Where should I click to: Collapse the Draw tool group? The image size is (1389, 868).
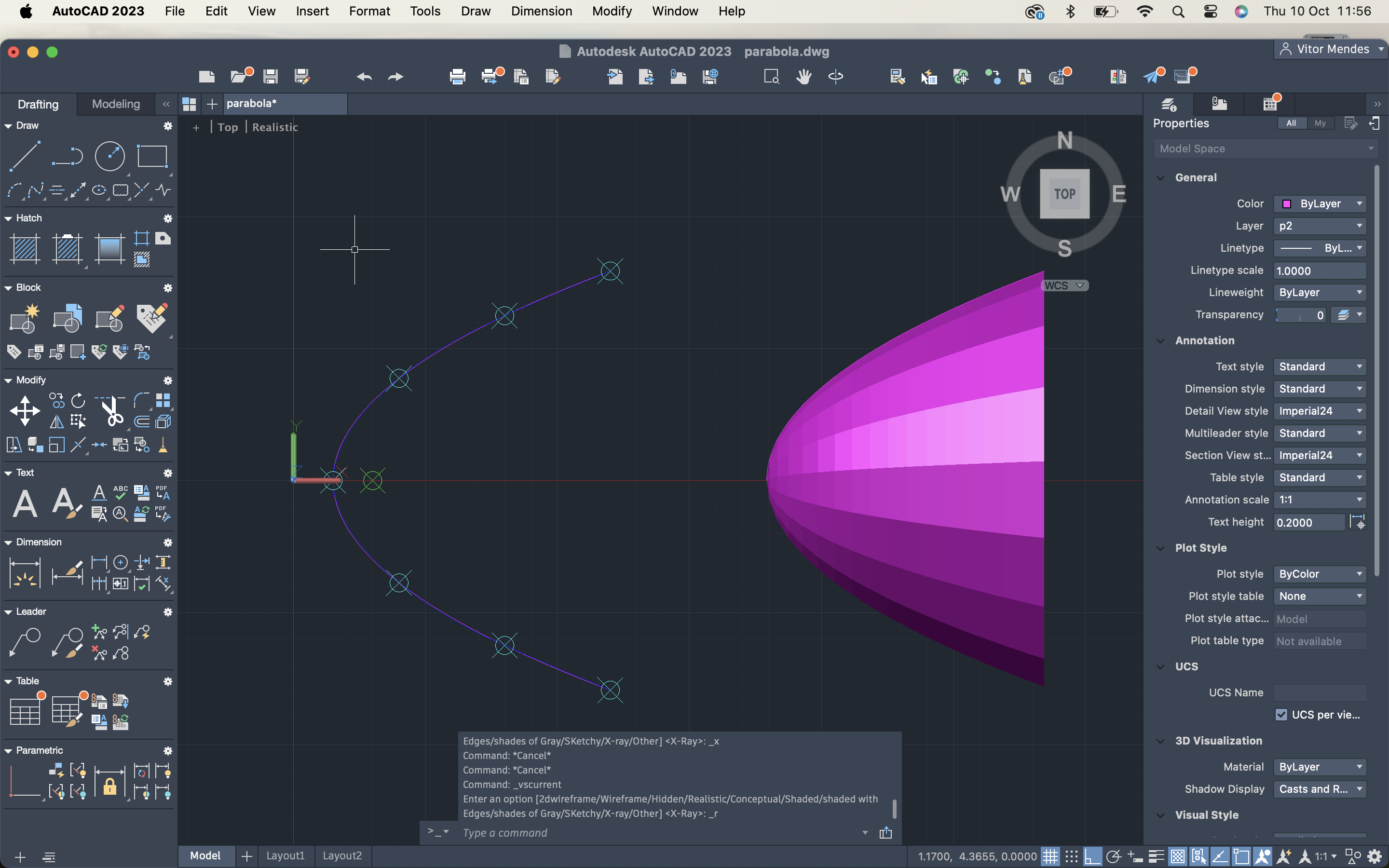coord(8,126)
